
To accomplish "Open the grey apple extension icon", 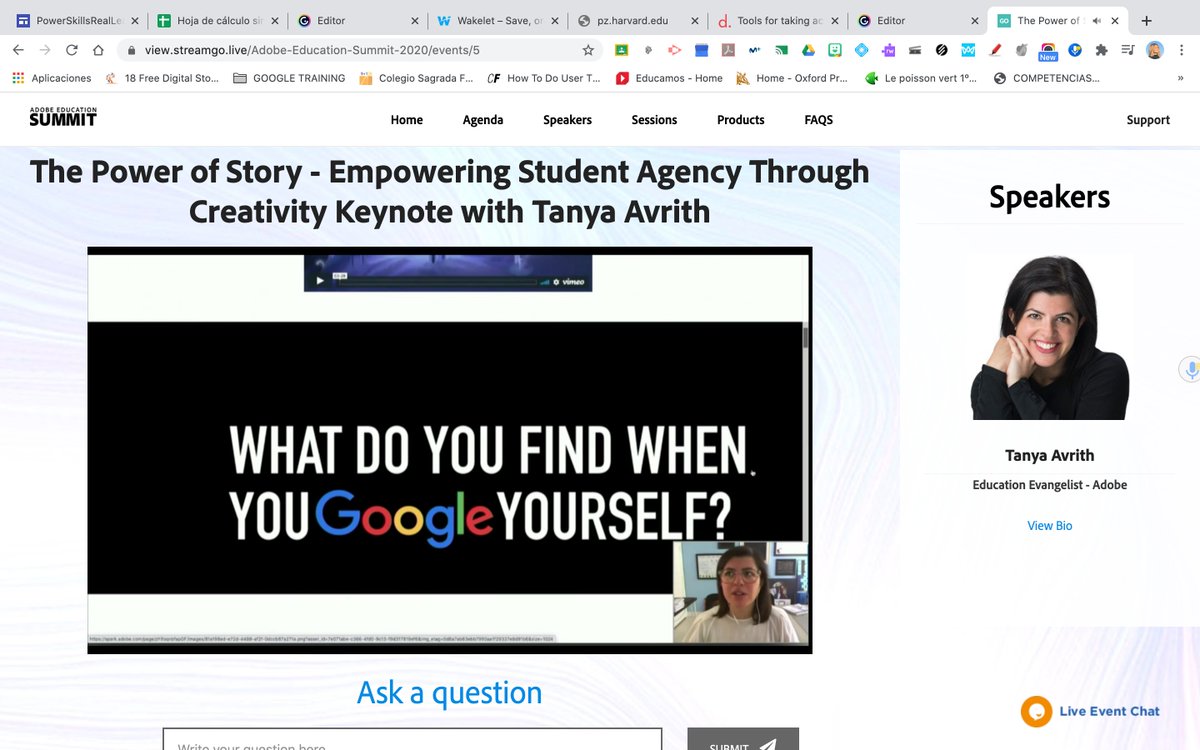I will [1021, 50].
